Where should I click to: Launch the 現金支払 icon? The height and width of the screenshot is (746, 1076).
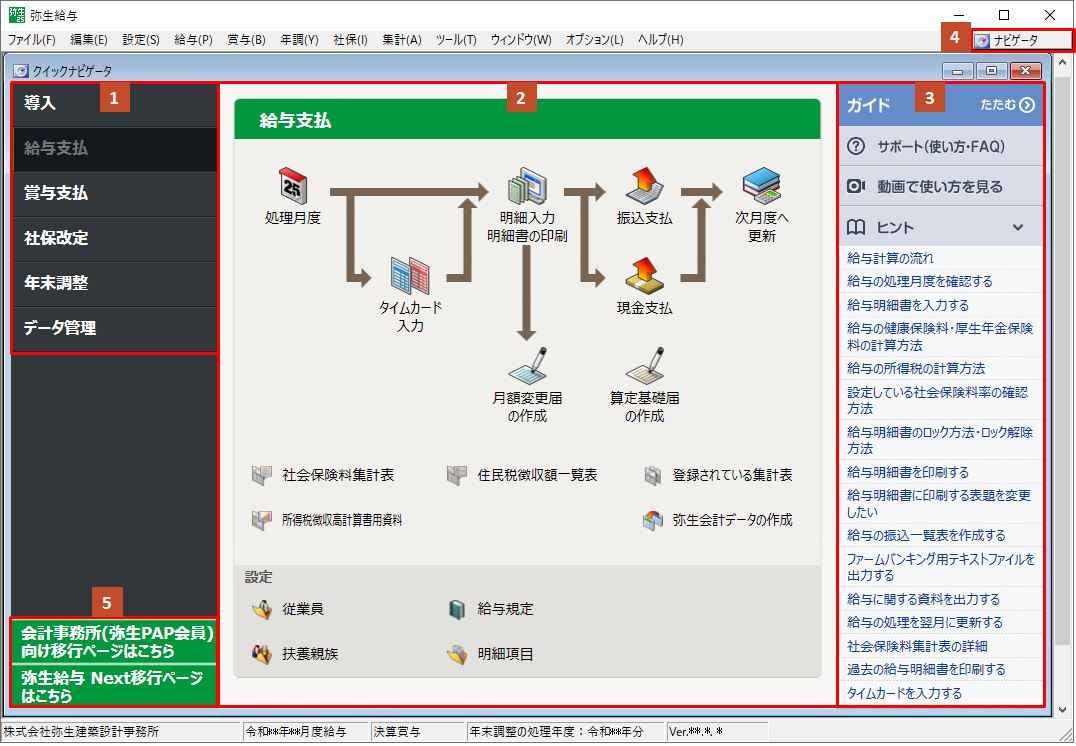pos(644,276)
